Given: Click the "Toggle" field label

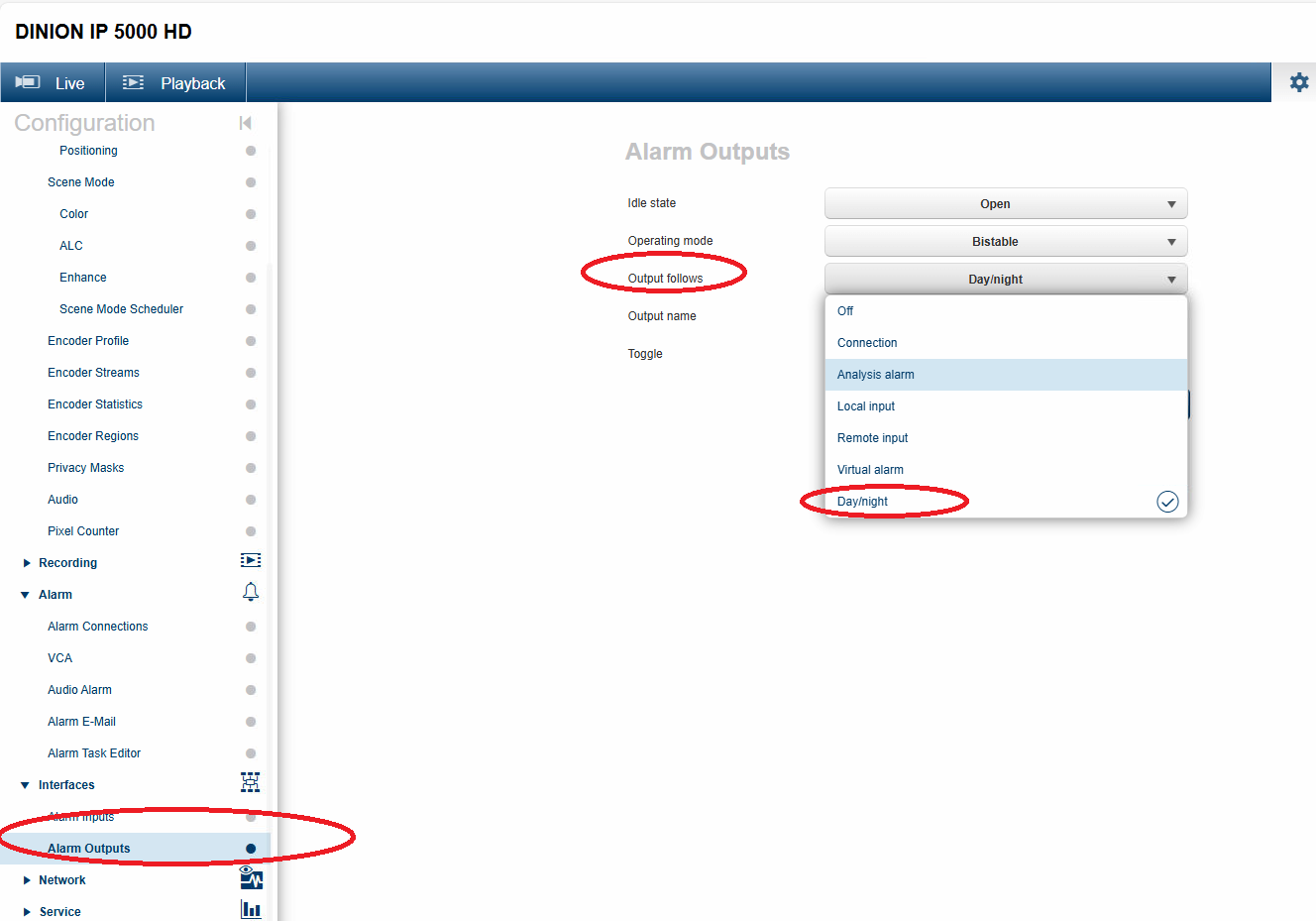Looking at the screenshot, I should (645, 354).
